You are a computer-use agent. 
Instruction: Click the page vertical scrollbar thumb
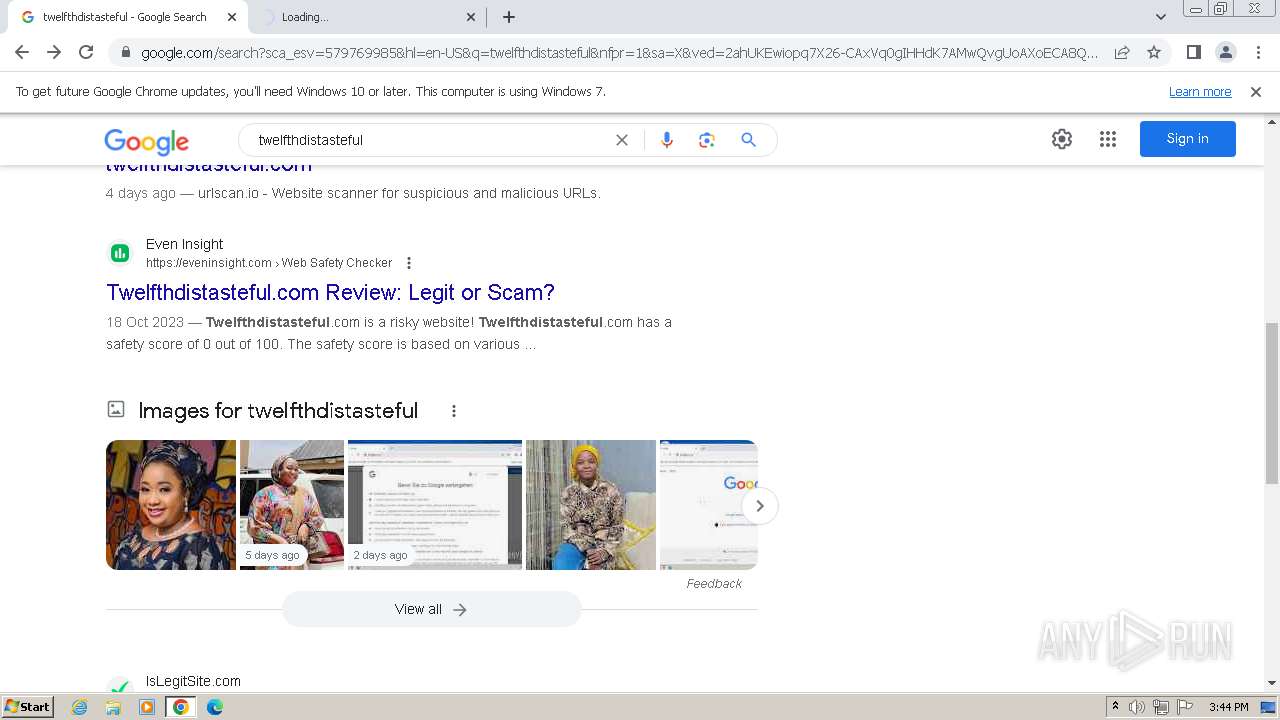(x=1272, y=403)
